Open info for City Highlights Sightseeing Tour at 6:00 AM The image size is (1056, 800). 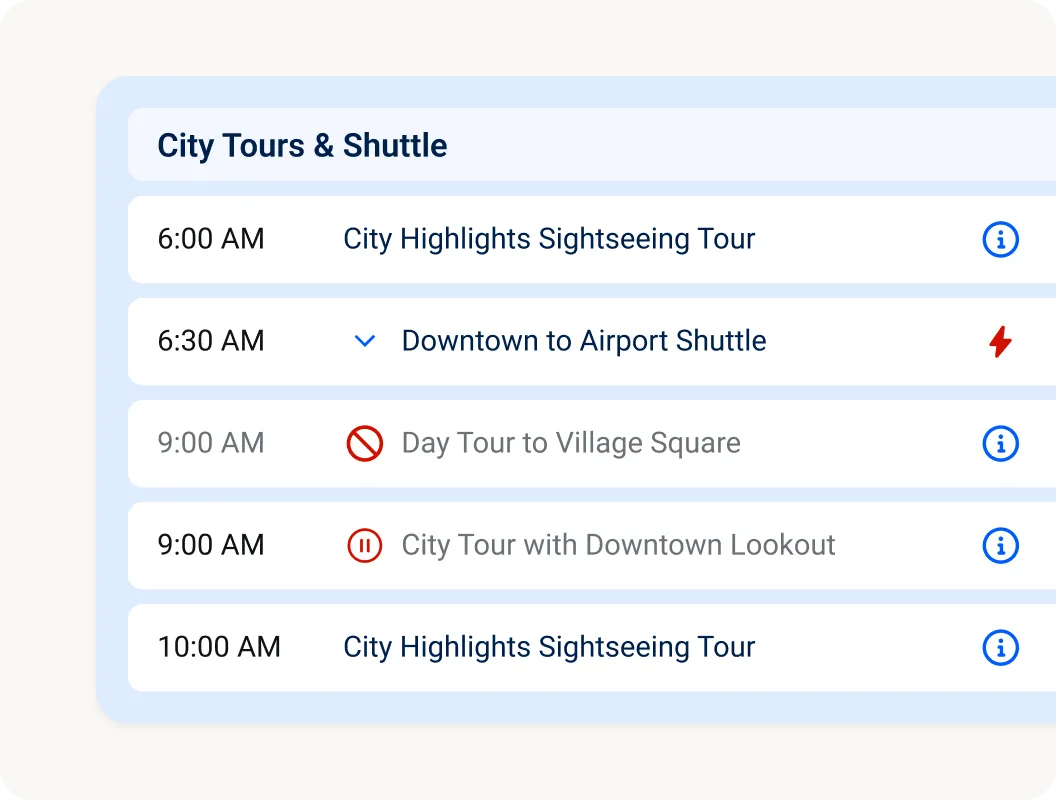[1000, 239]
